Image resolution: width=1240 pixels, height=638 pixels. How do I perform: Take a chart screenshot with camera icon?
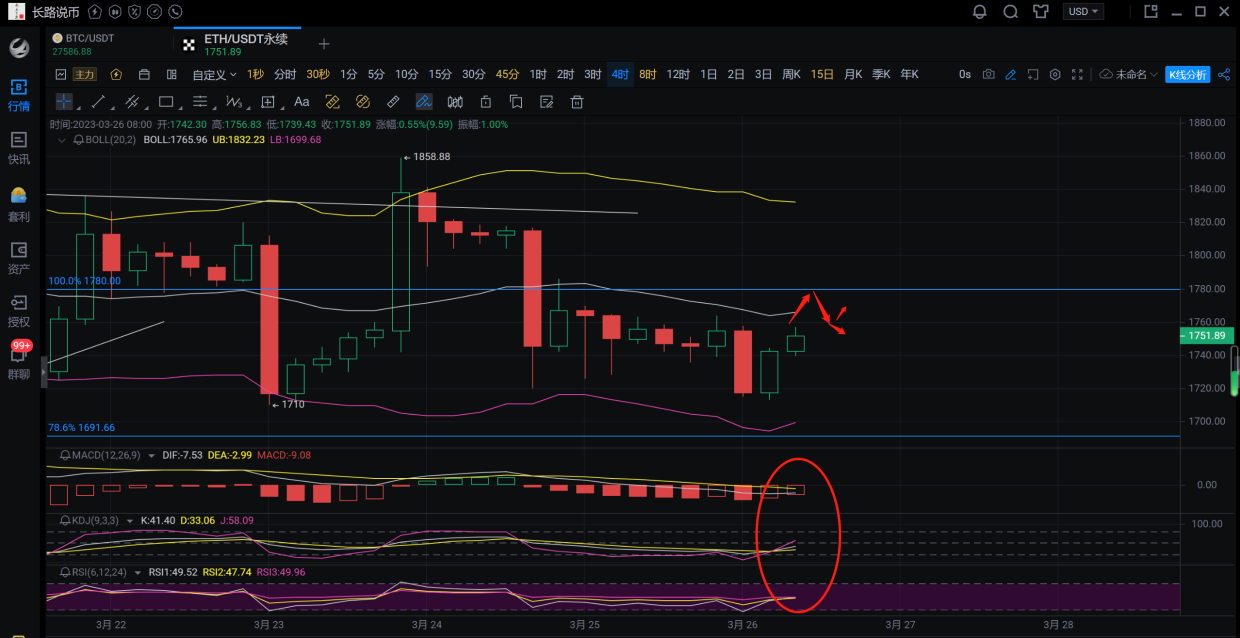(989, 74)
